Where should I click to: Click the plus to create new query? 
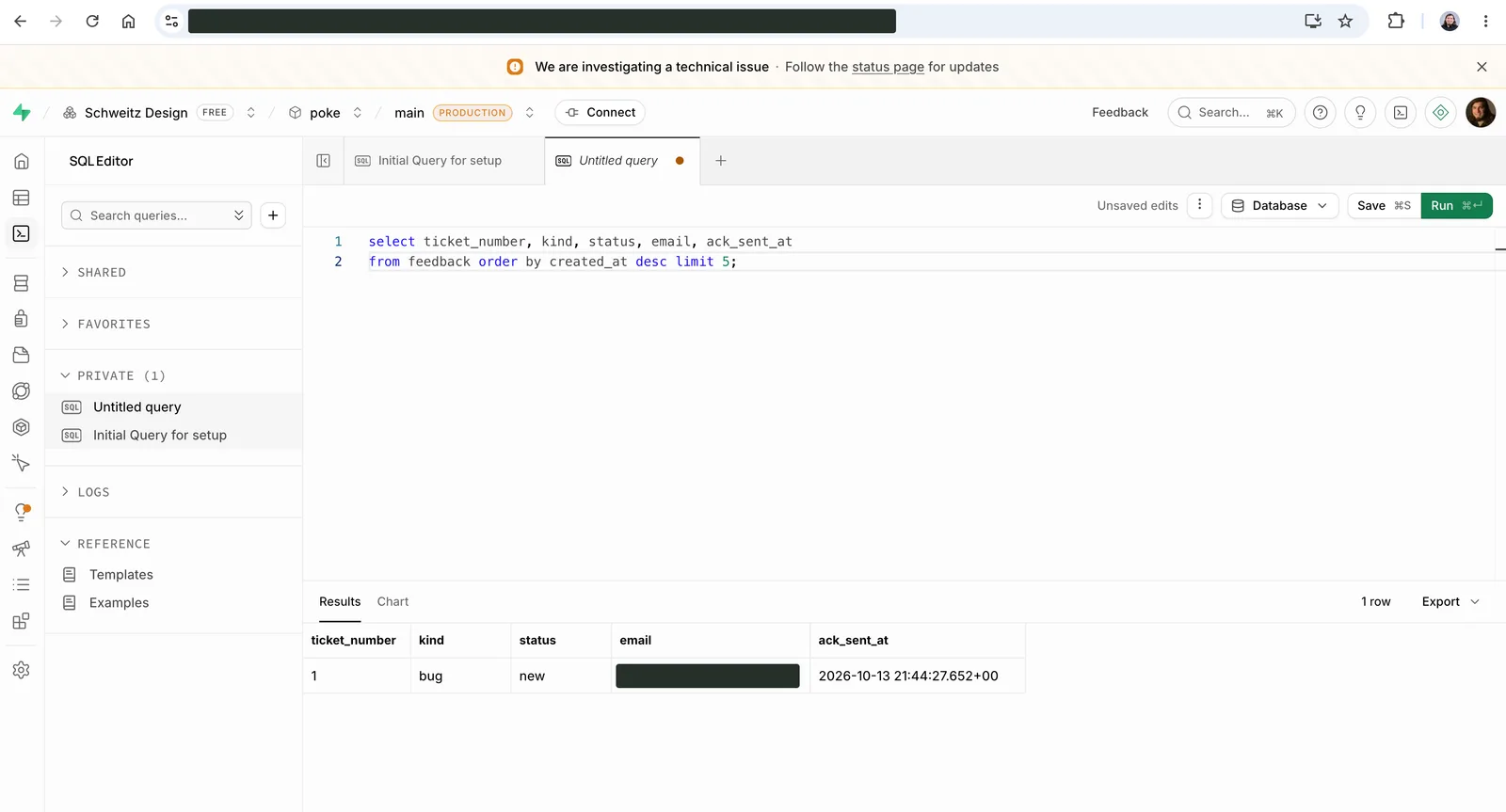273,215
